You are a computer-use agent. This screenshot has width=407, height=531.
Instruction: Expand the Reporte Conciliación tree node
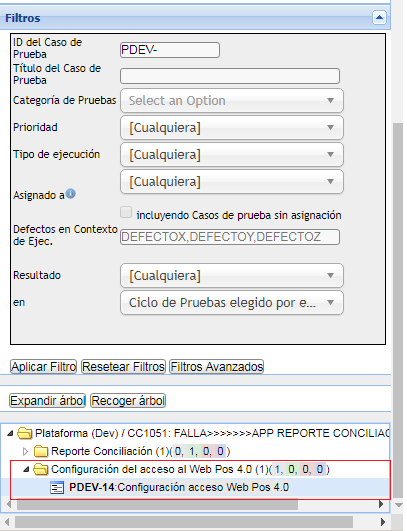(25, 451)
